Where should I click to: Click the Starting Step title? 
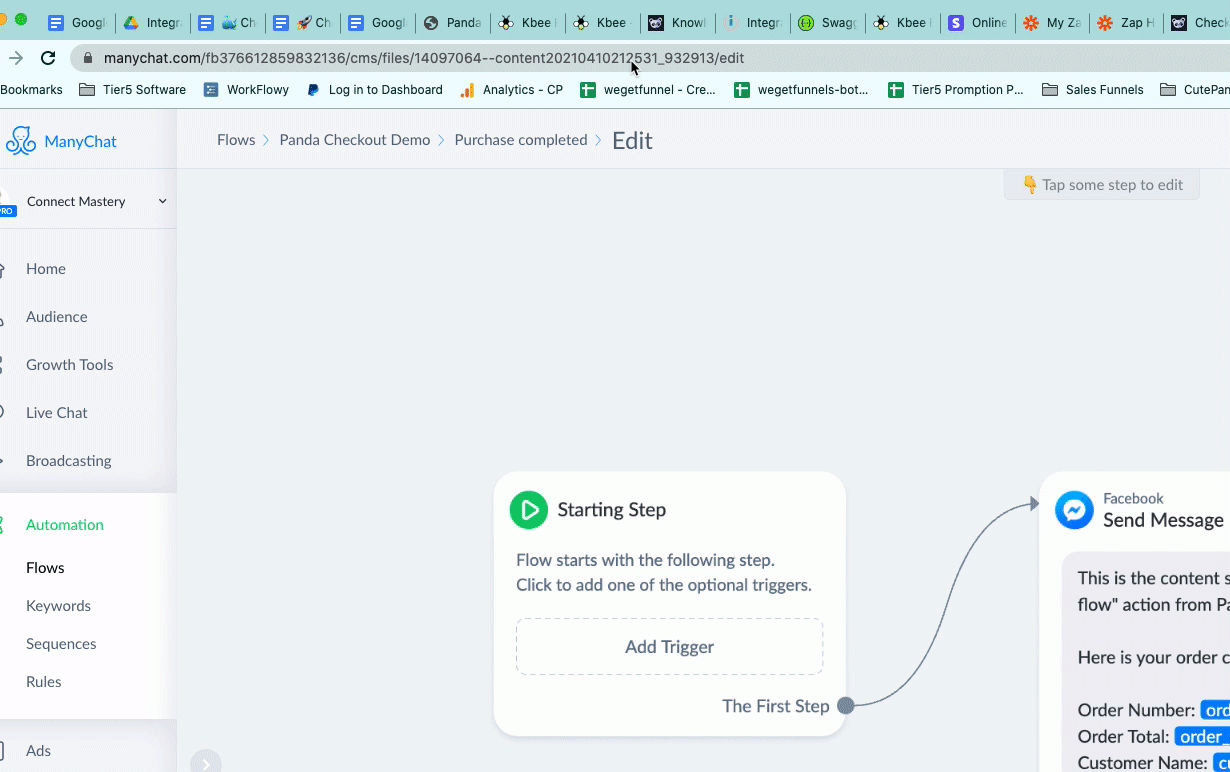[612, 510]
